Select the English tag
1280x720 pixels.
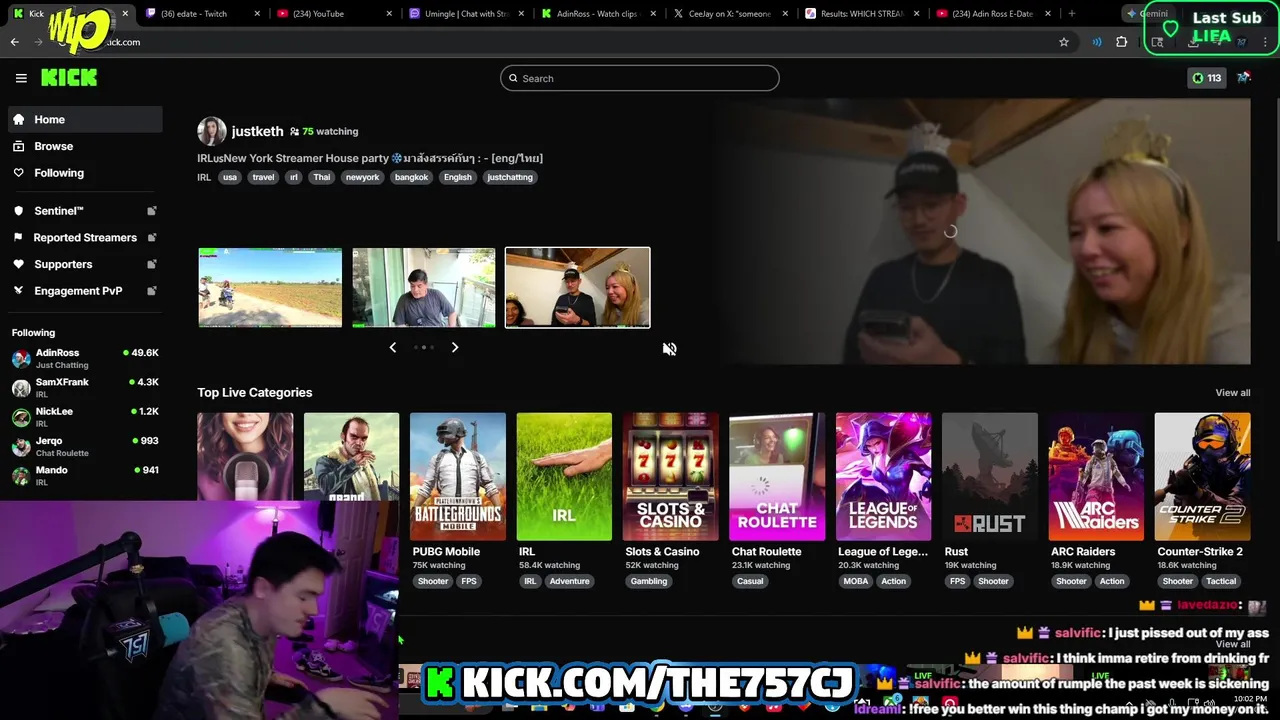click(458, 177)
